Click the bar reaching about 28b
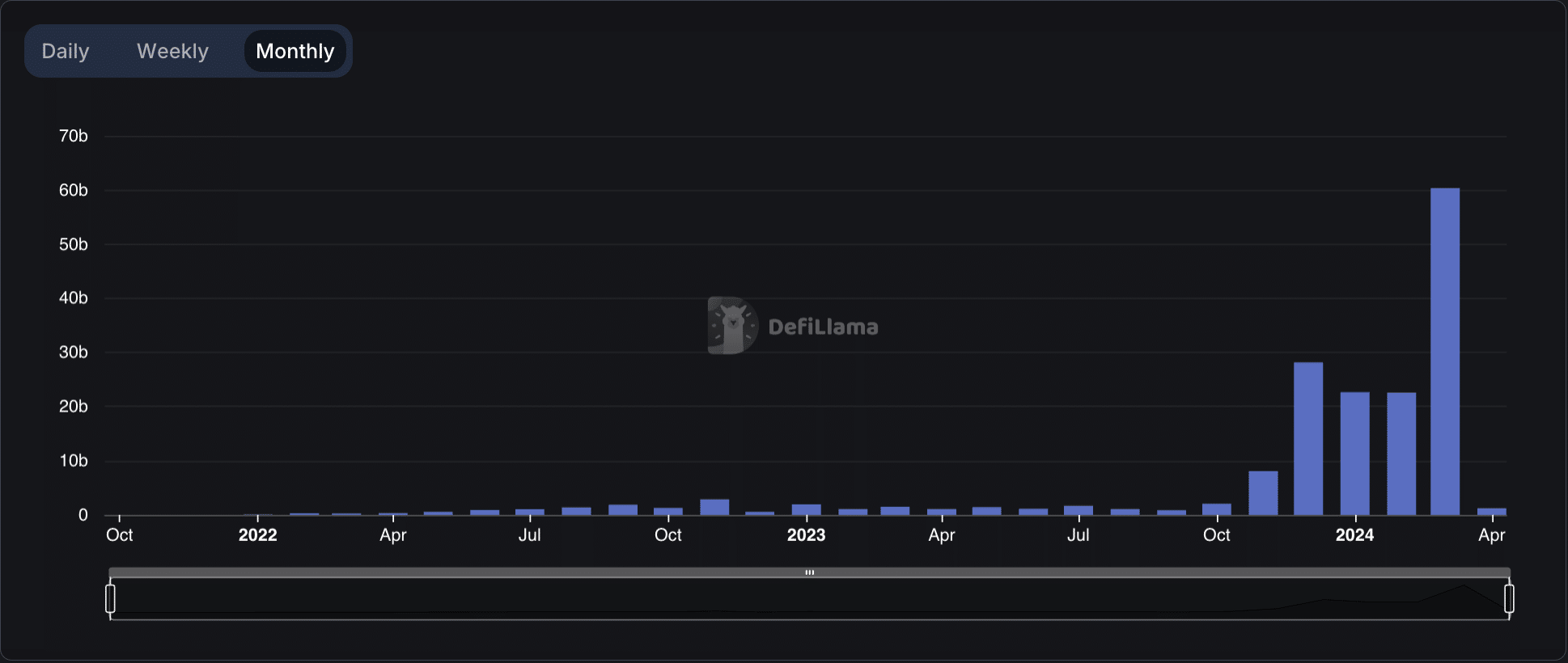 coord(1308,438)
